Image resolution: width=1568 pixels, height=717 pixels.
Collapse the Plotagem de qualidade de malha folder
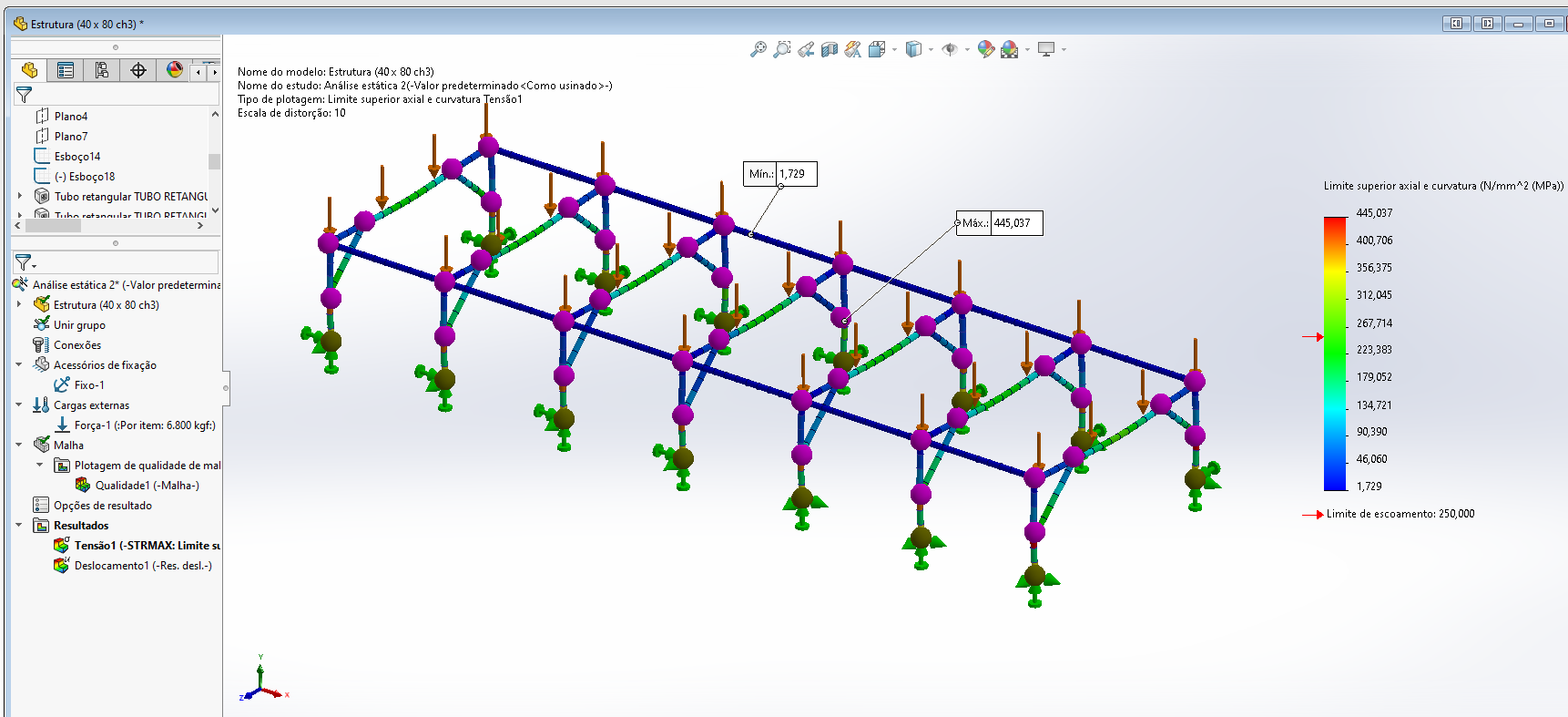pos(40,465)
